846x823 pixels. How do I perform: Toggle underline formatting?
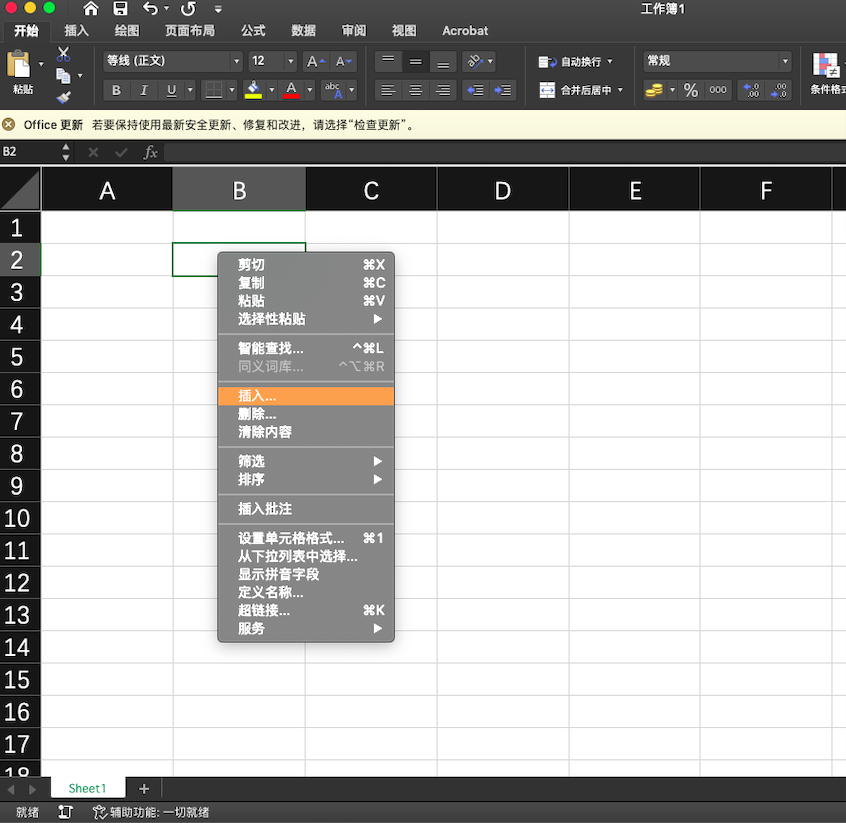tap(170, 90)
